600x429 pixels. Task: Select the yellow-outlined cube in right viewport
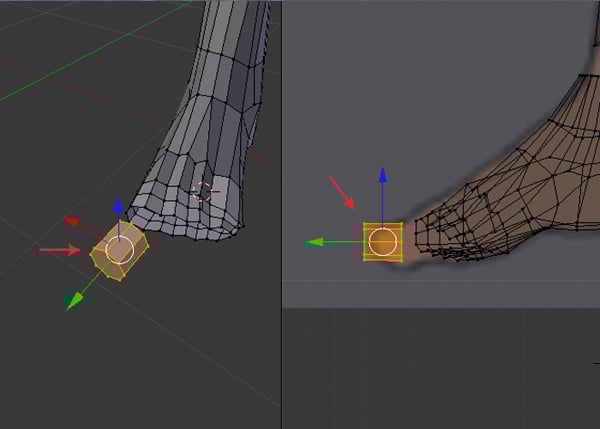tap(383, 242)
